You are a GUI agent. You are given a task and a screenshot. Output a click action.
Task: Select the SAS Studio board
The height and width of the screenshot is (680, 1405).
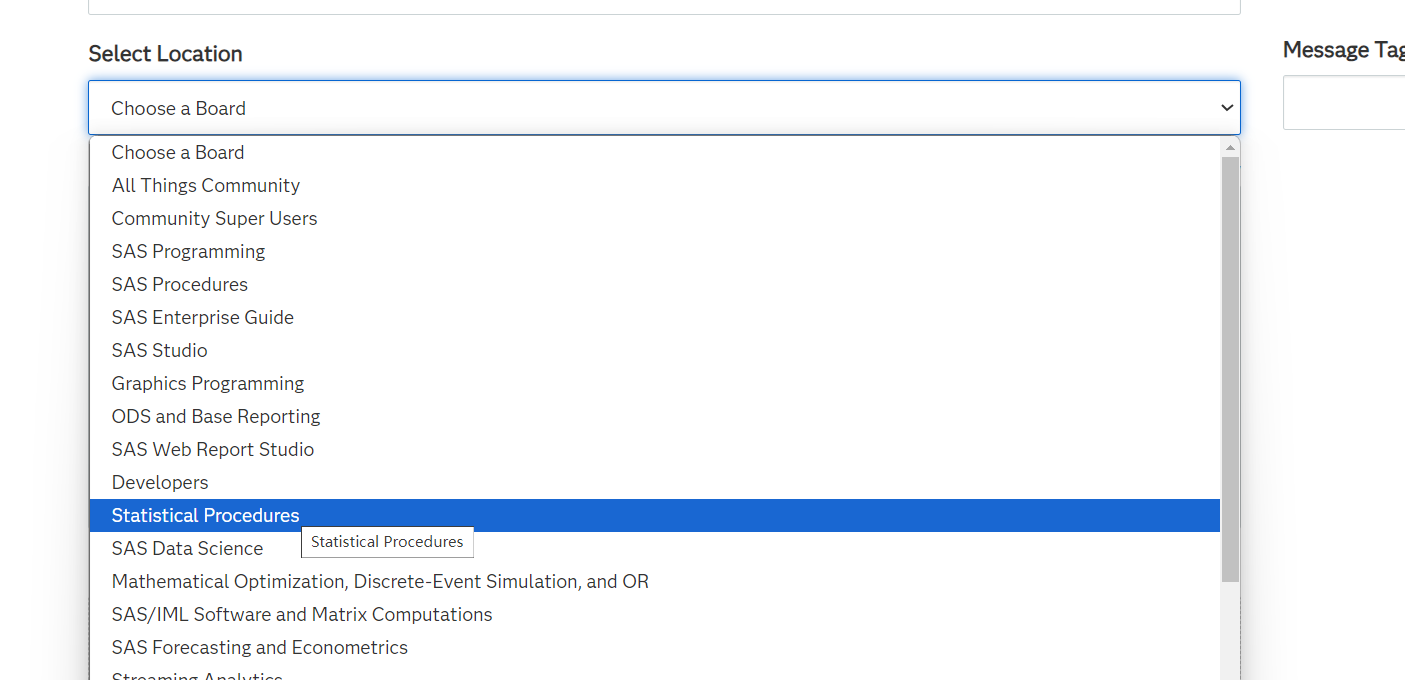pyautogui.click(x=159, y=350)
